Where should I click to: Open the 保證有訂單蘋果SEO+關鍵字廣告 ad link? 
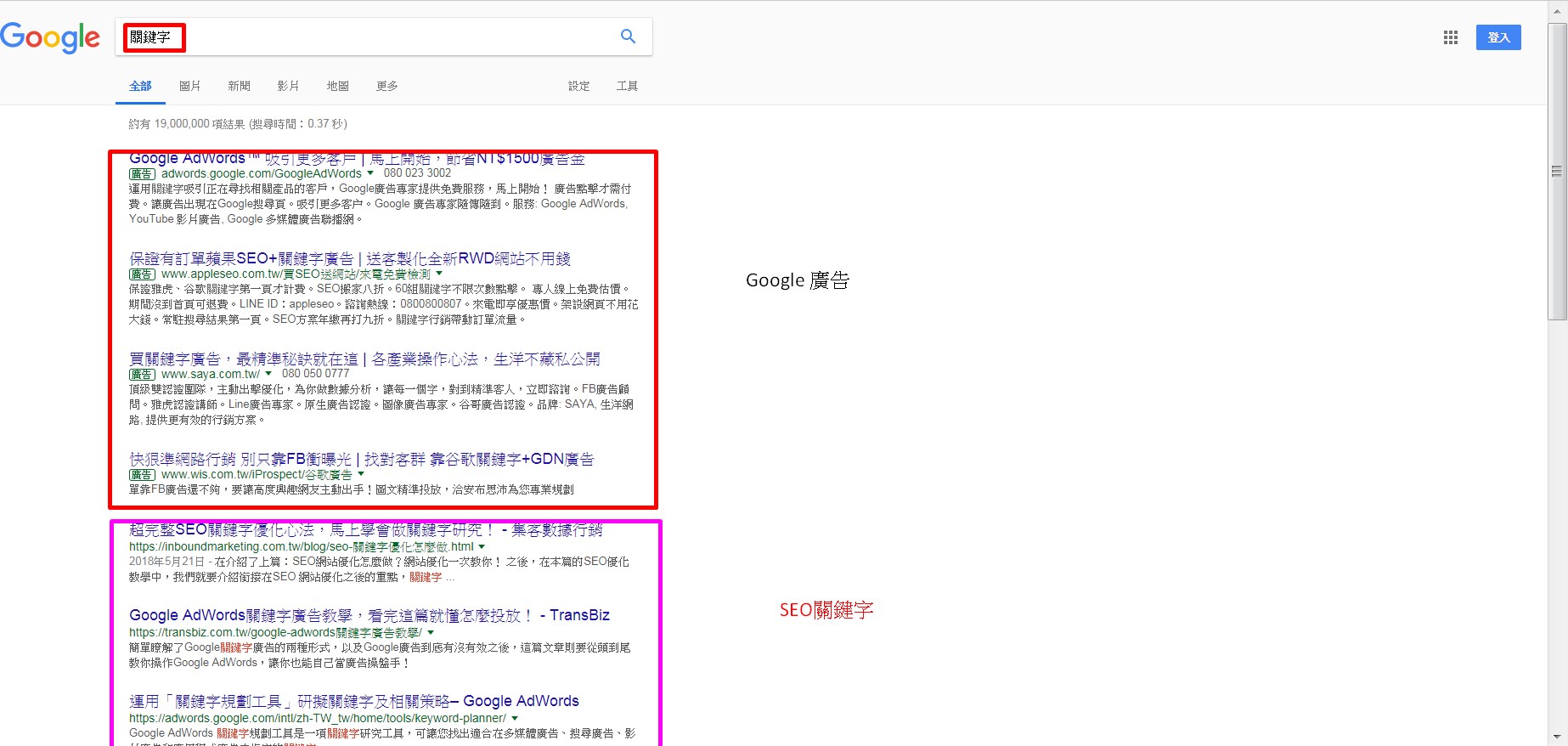click(x=350, y=258)
